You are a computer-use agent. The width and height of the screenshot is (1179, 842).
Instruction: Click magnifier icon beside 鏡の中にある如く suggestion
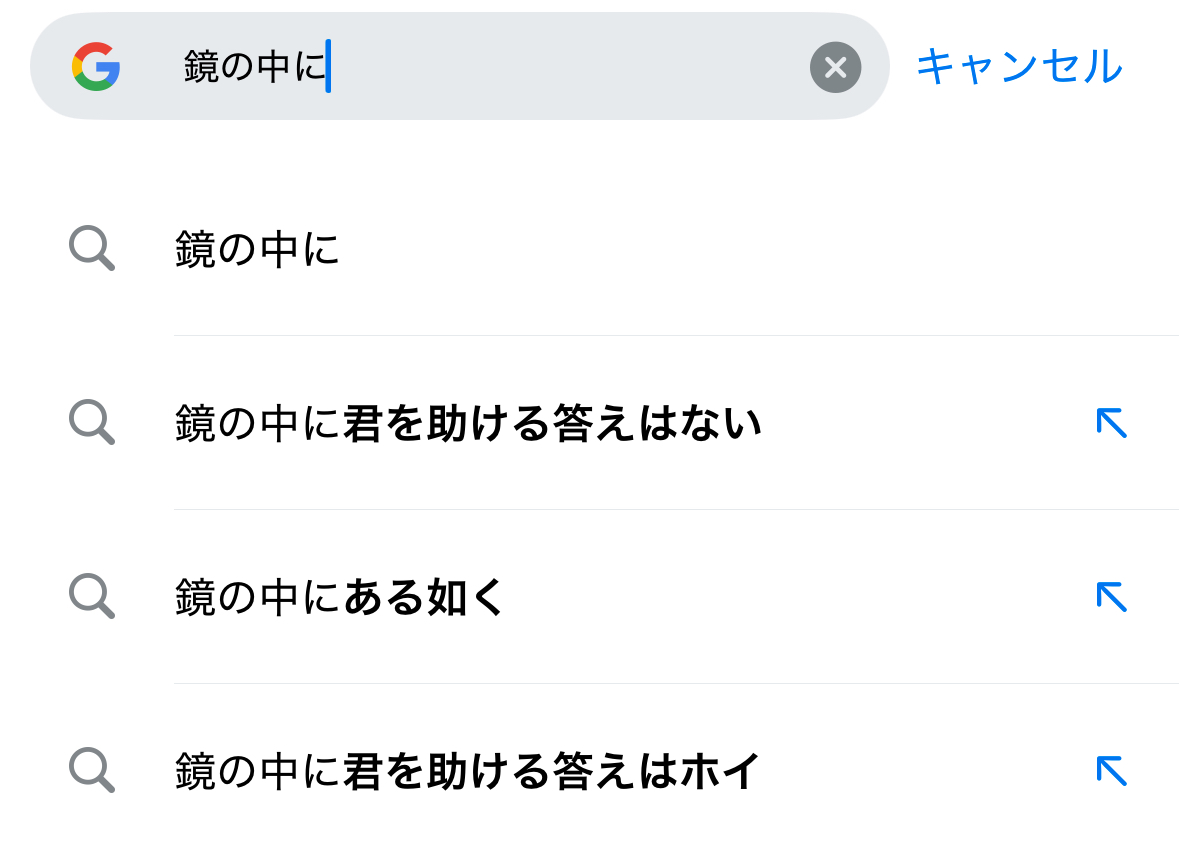(x=92, y=597)
